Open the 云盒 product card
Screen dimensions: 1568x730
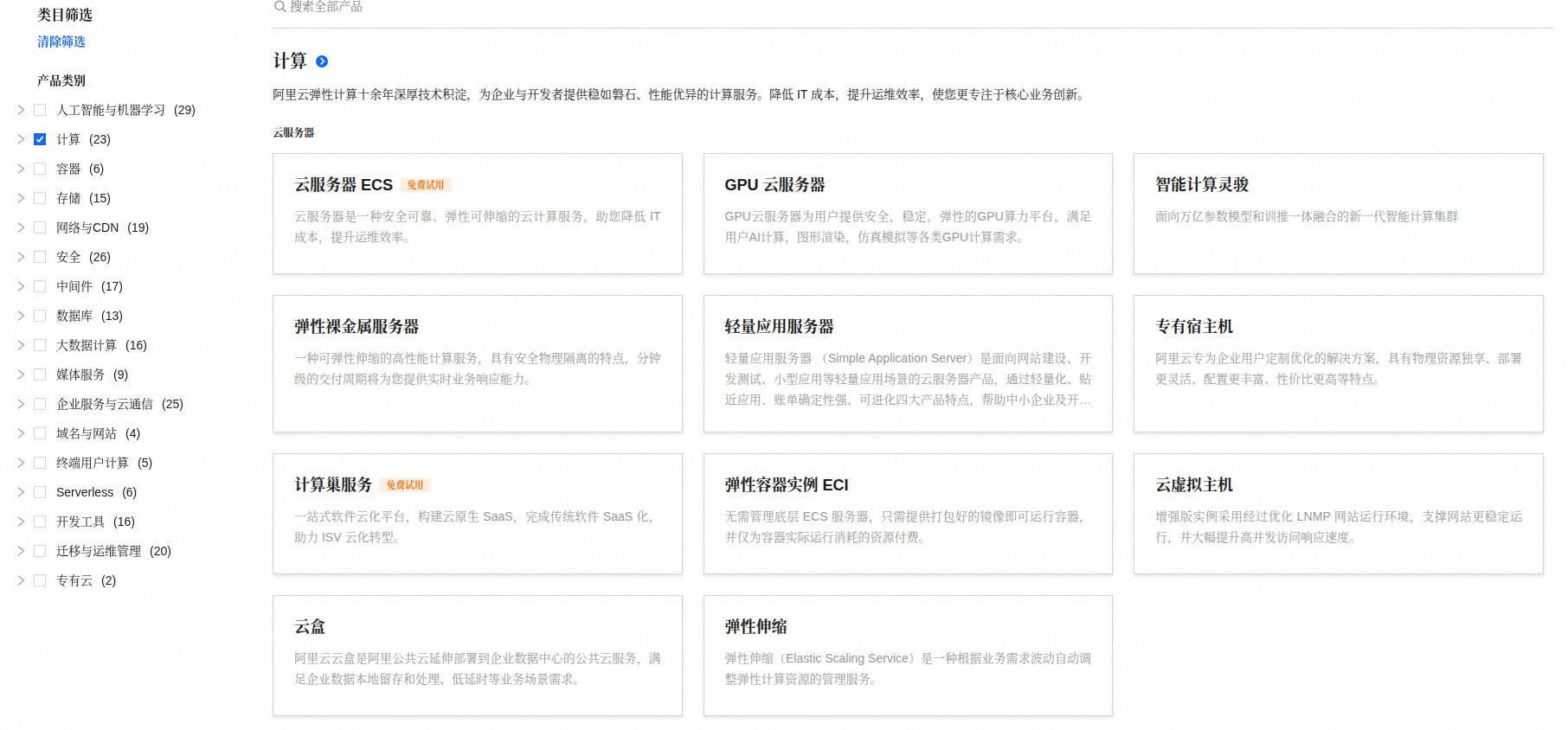click(478, 656)
